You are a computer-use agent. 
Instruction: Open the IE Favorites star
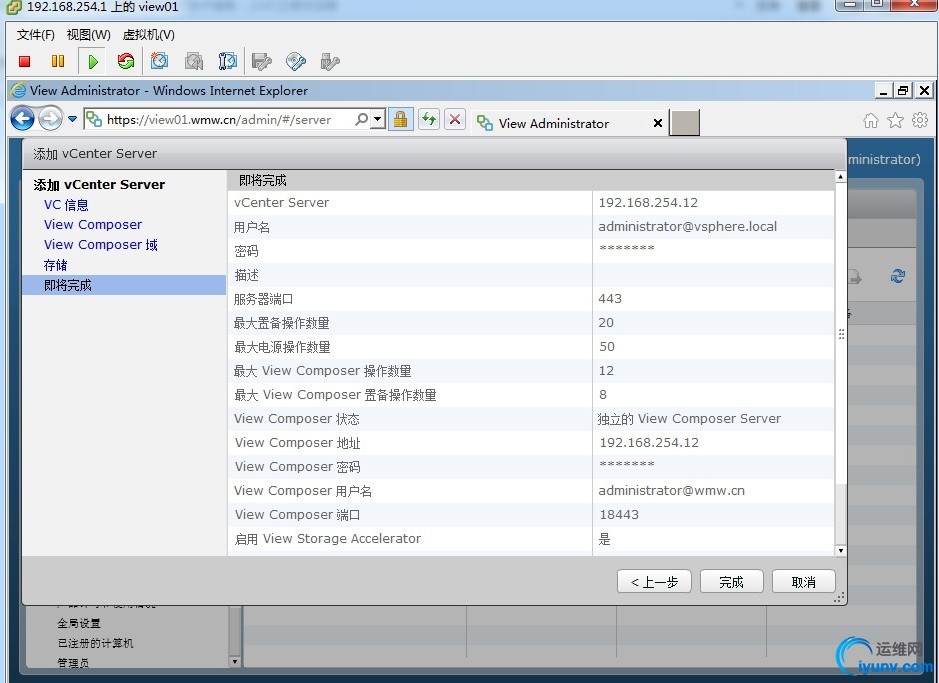point(895,121)
